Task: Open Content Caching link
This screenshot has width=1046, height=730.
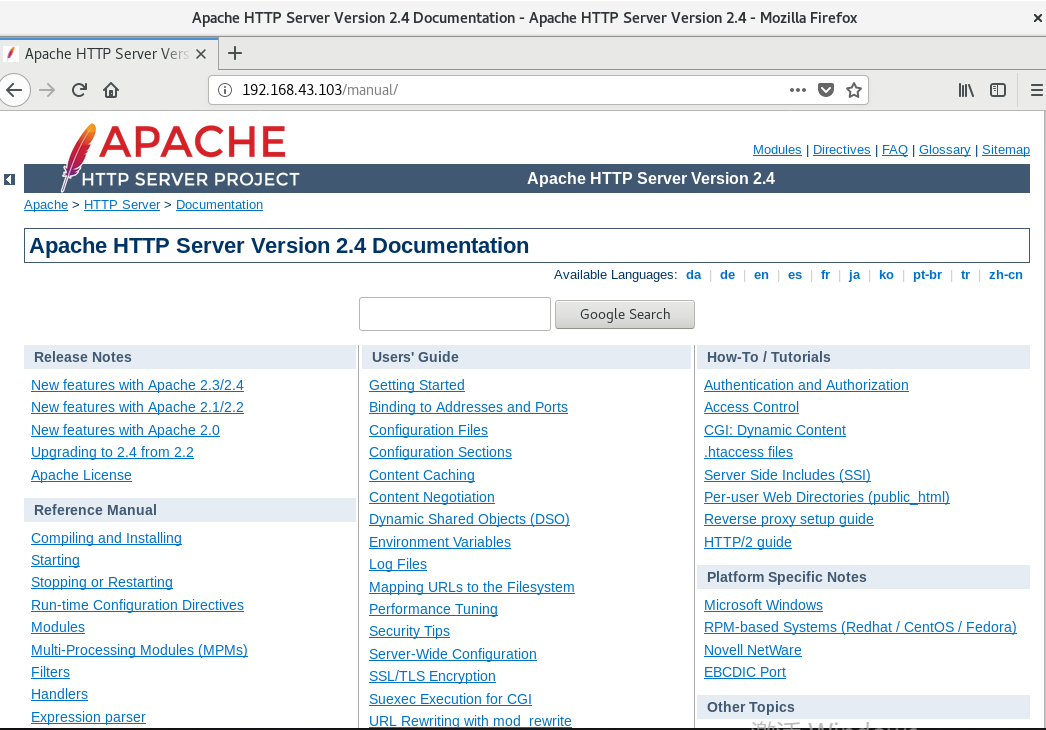Action: point(422,475)
